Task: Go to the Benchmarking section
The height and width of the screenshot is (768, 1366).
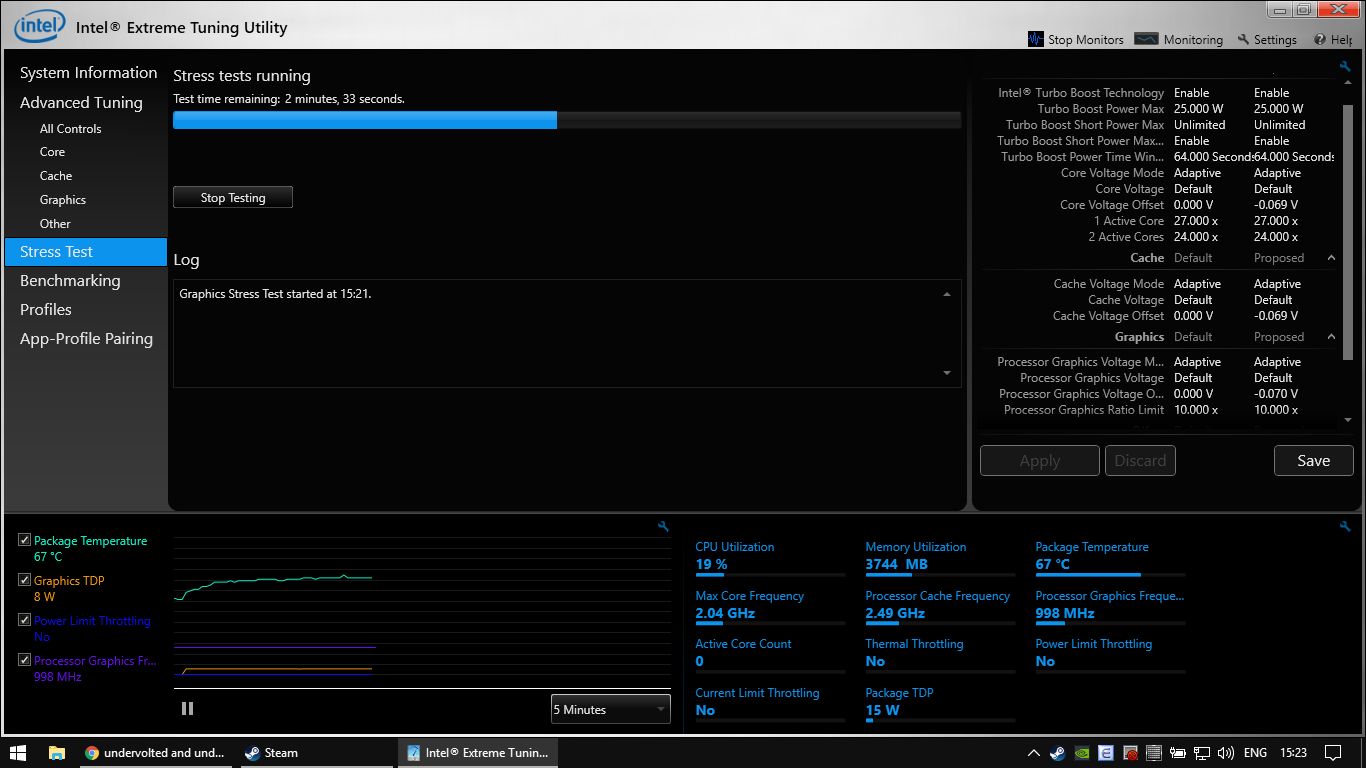Action: [70, 281]
